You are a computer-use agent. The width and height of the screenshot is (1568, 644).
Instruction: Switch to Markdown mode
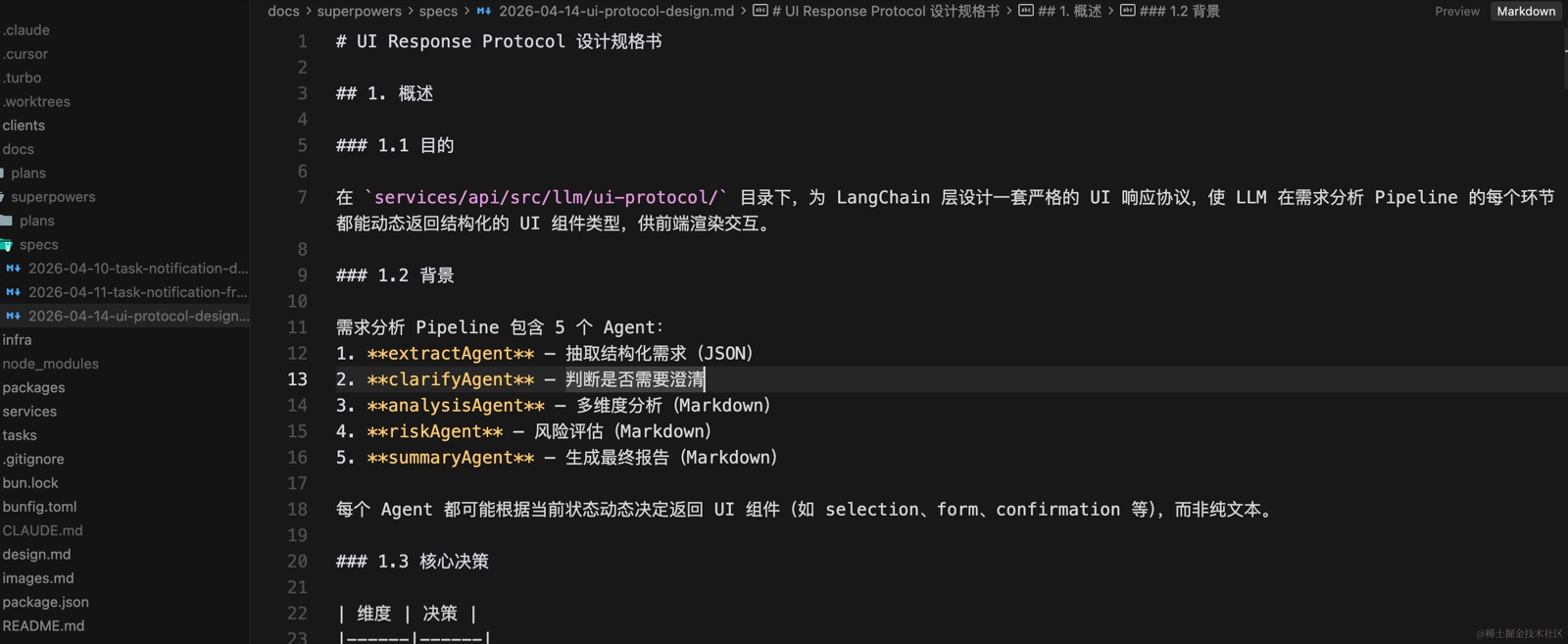tap(1526, 12)
